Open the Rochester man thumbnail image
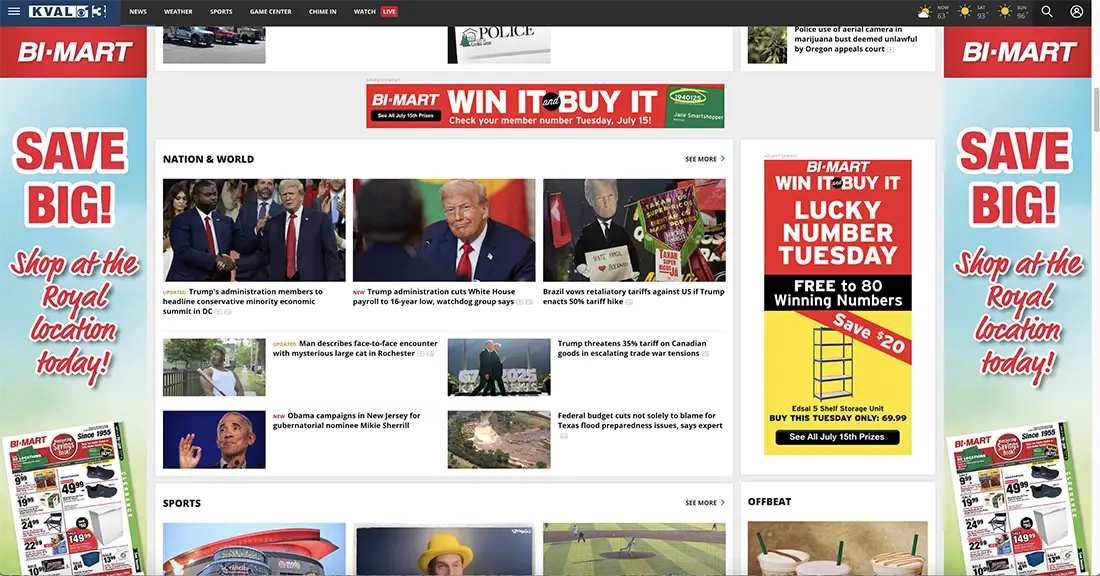Viewport: 1100px width, 576px height. (214, 368)
